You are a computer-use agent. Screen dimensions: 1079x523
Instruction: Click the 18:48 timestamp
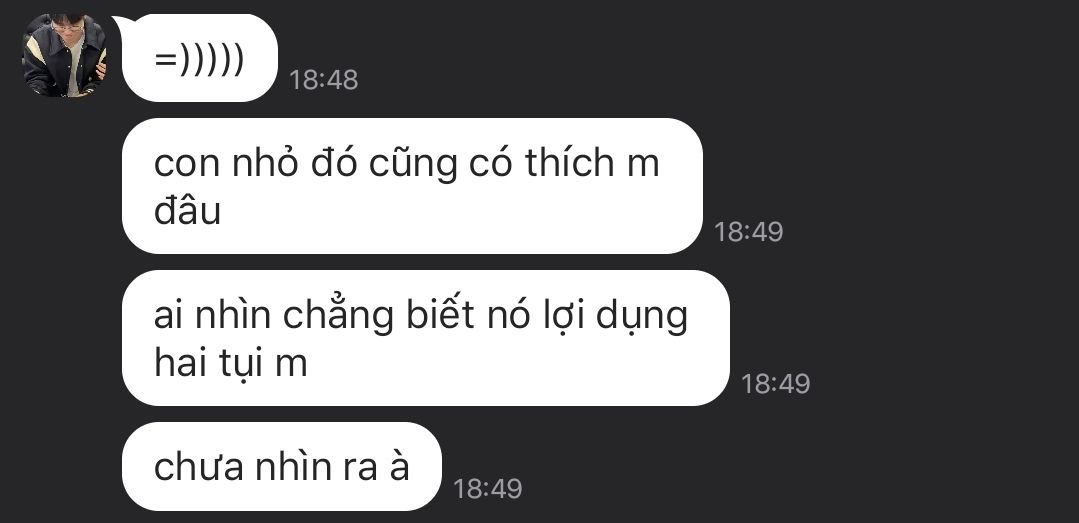[323, 80]
